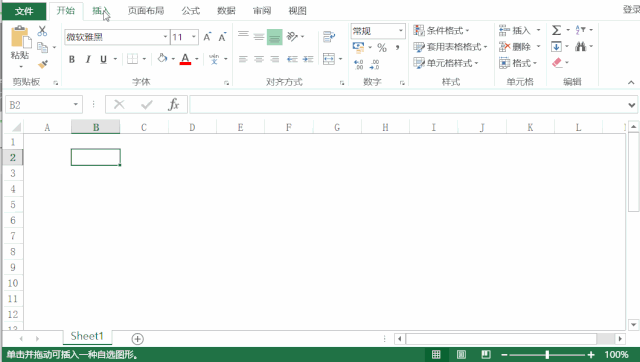Screen dimensions: 640x362
Task: Add a new sheet with plus button
Action: tap(138, 339)
